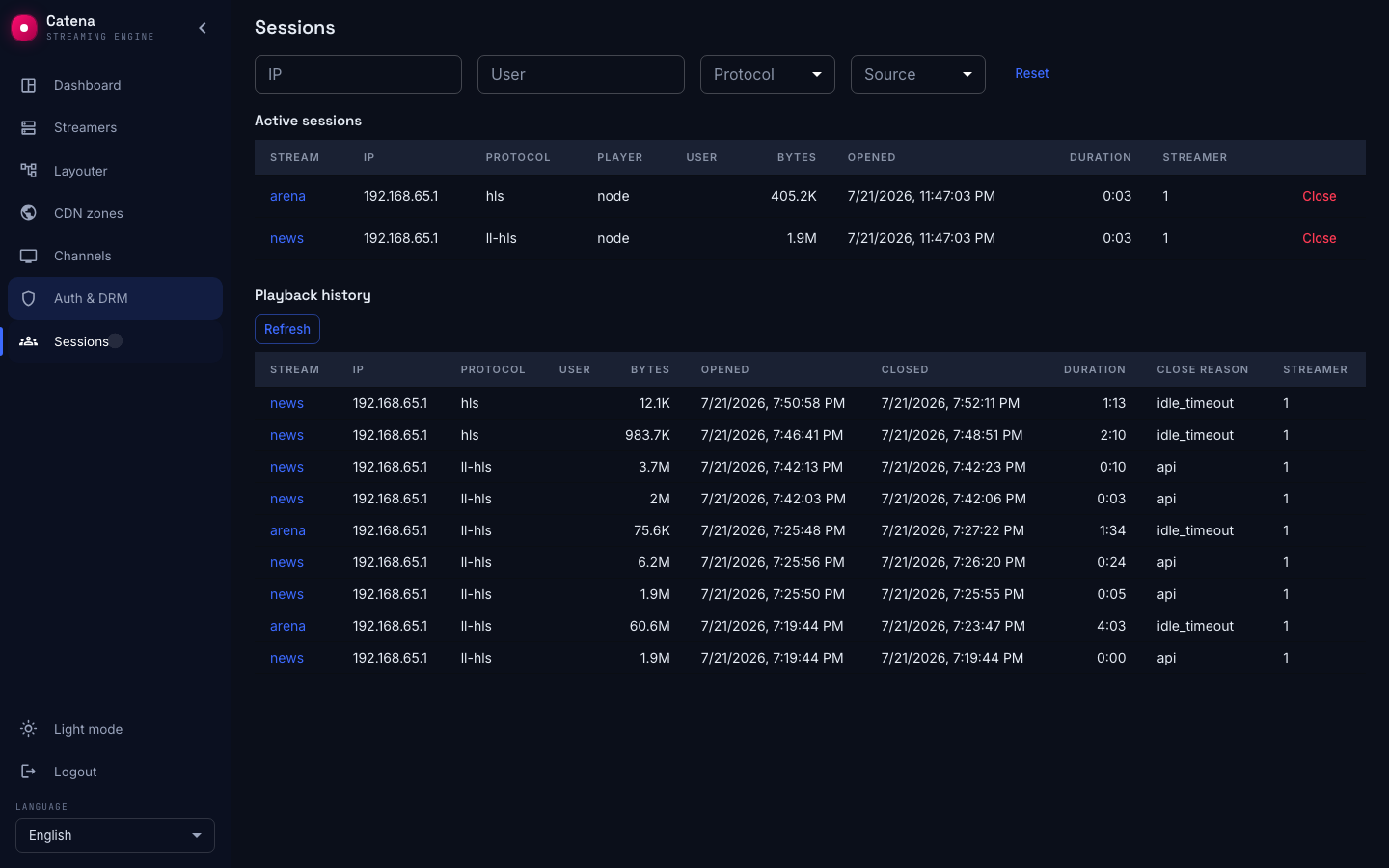Image resolution: width=1389 pixels, height=868 pixels.
Task: Log out via the Logout item
Action: coord(115,772)
